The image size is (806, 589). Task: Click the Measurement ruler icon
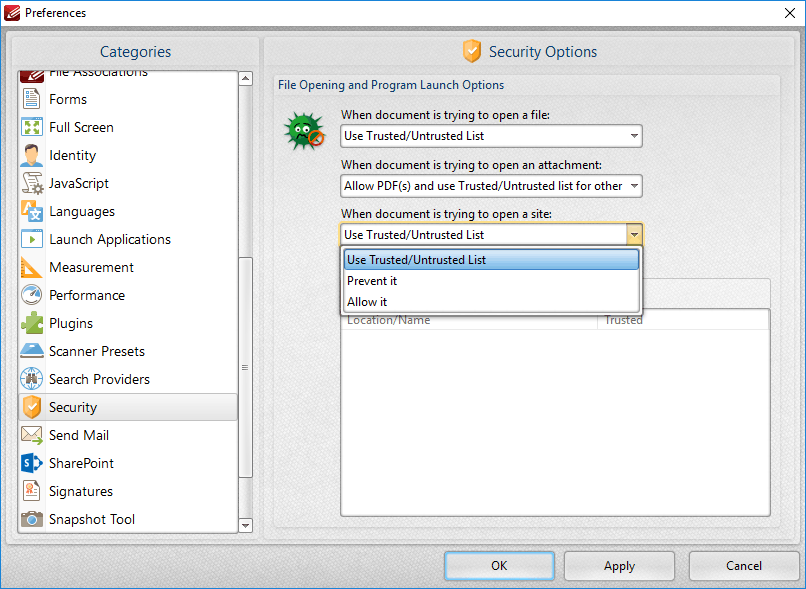tap(32, 267)
